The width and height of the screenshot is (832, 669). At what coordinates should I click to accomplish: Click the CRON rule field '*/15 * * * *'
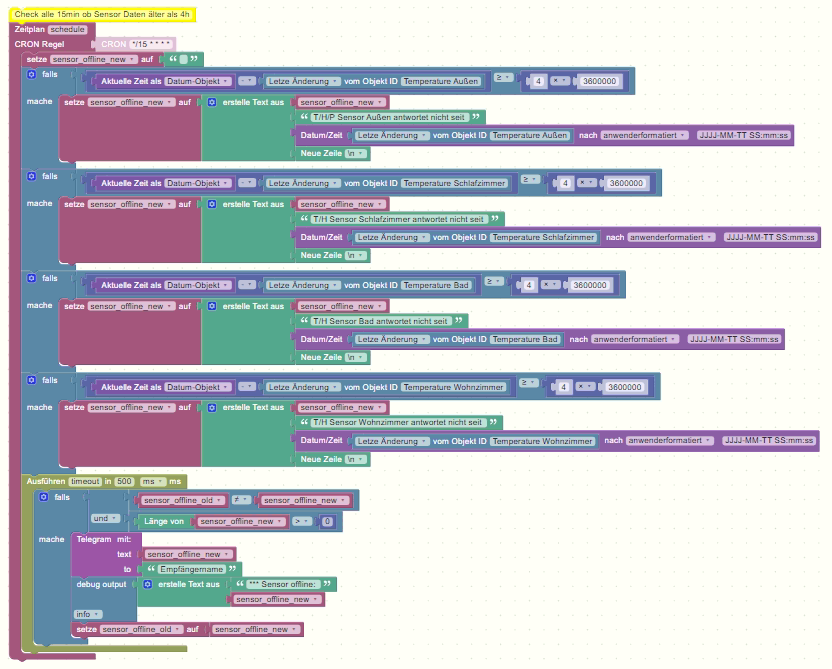point(151,44)
